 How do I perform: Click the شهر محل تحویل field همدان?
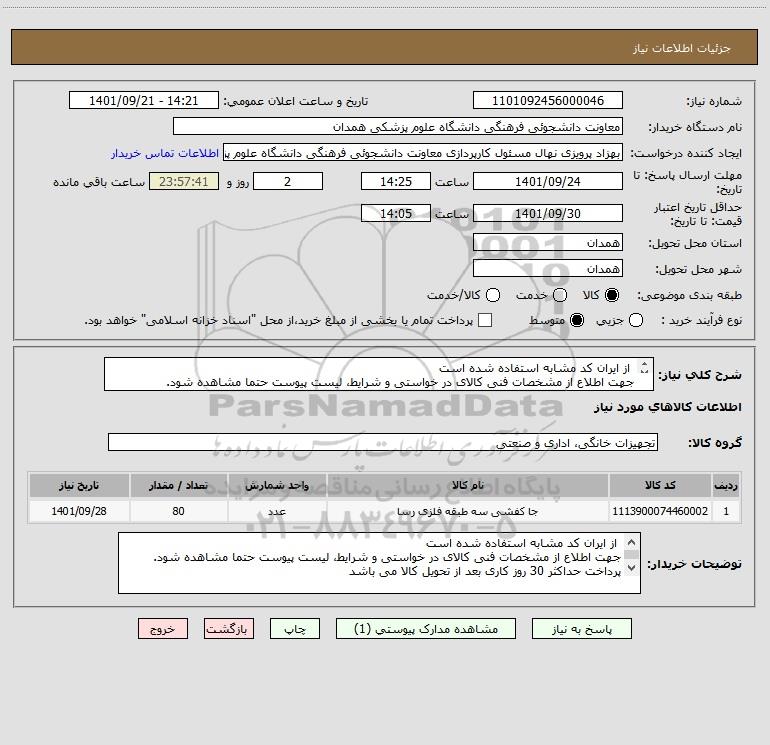tap(548, 268)
